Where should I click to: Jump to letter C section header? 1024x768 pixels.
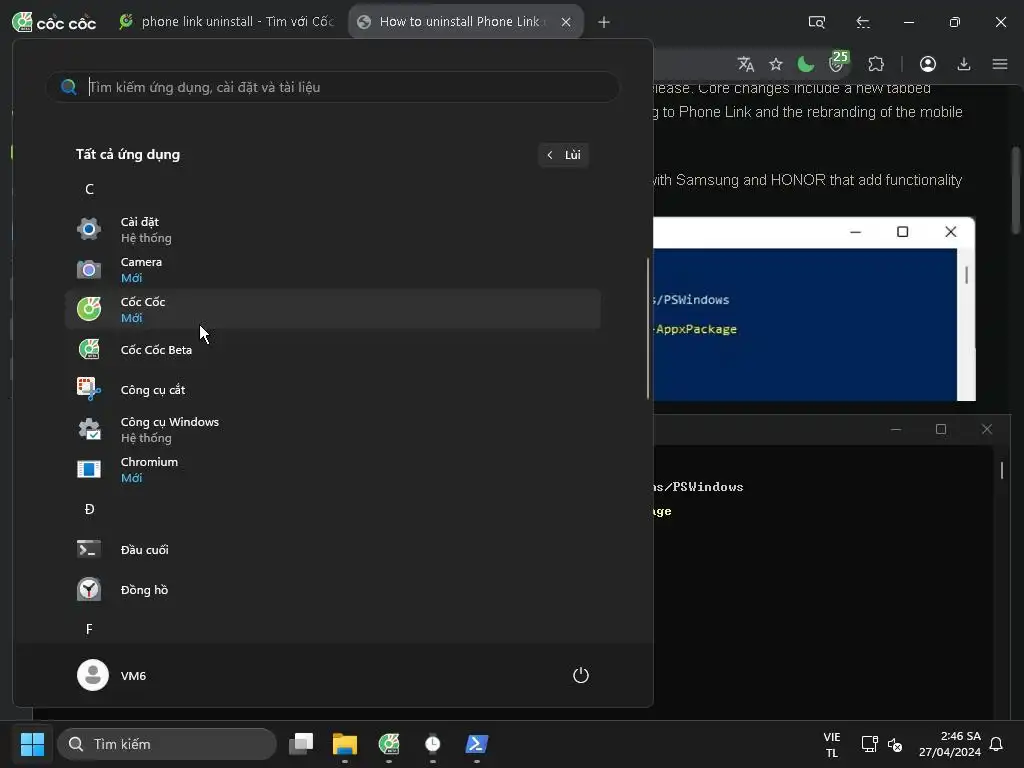[89, 189]
